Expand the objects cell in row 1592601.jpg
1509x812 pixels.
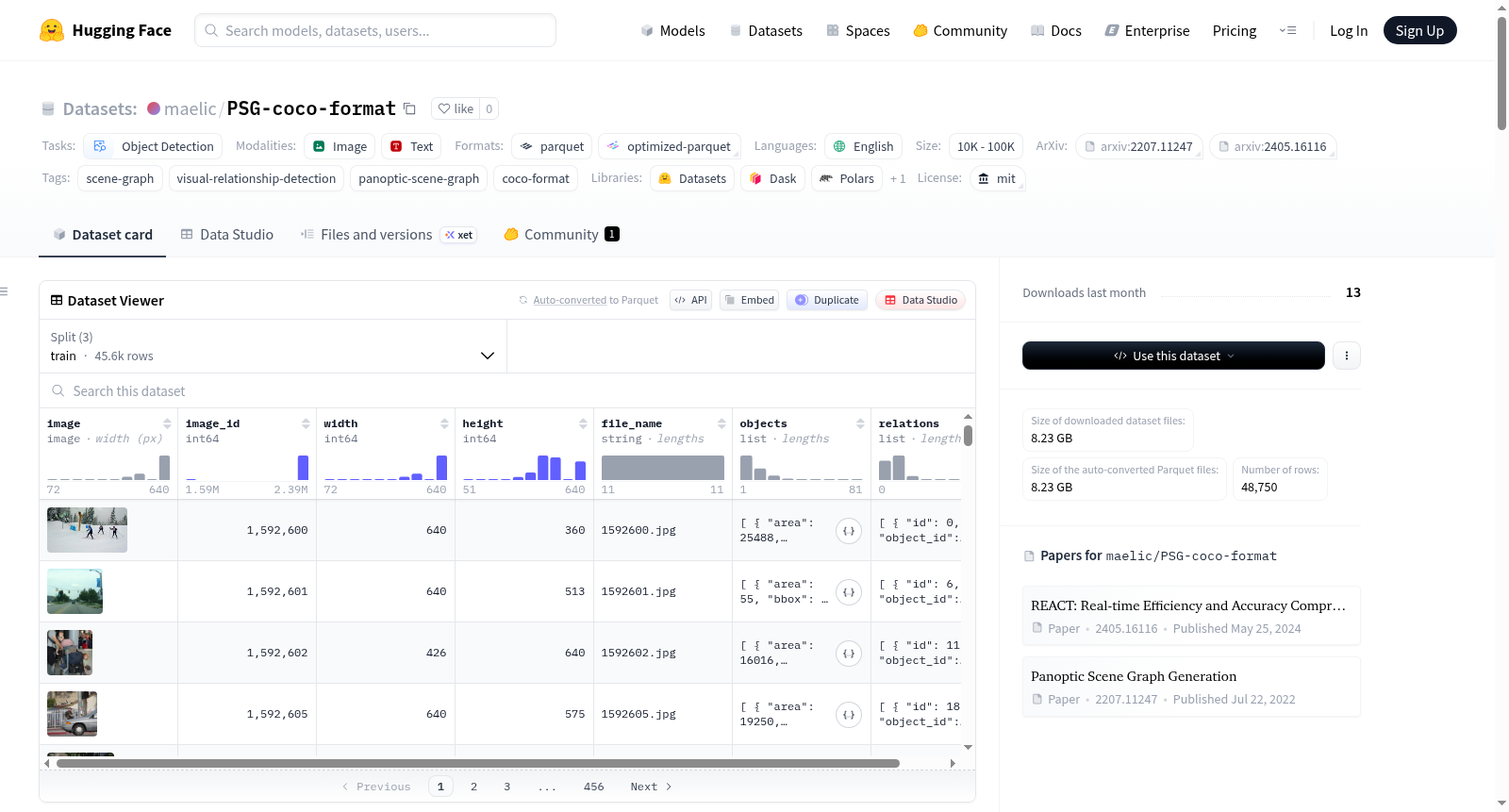pyautogui.click(x=849, y=592)
